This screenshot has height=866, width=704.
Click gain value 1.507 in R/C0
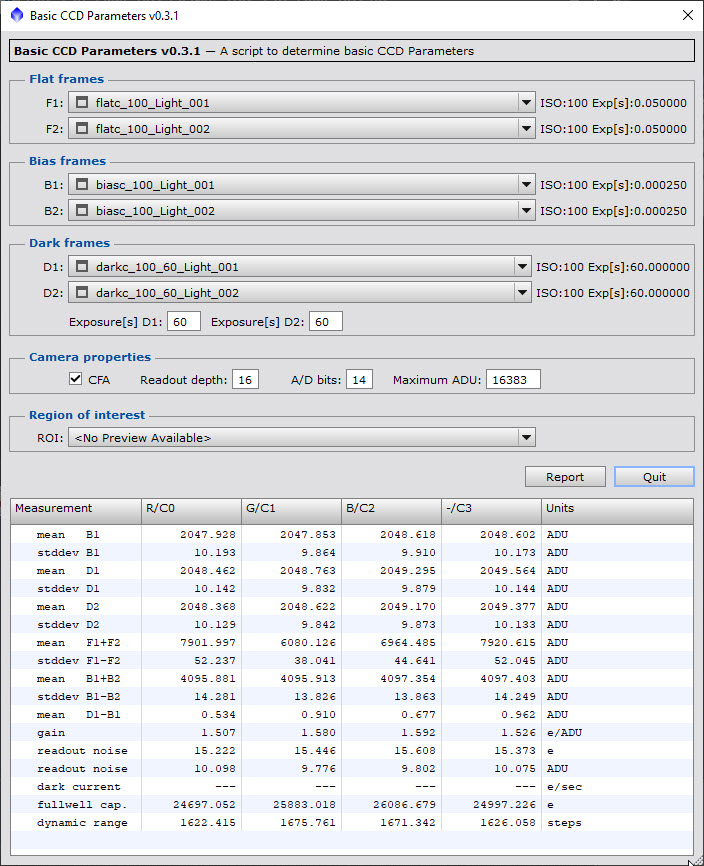[218, 732]
